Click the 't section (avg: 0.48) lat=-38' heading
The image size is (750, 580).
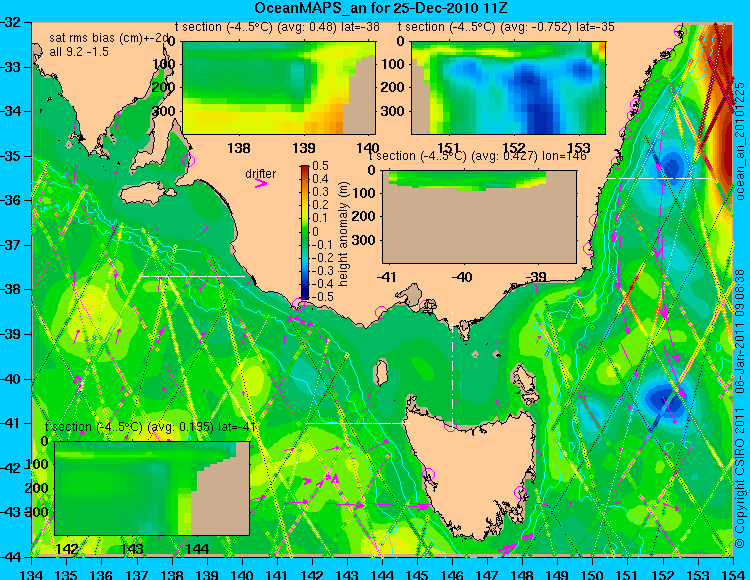(x=277, y=27)
